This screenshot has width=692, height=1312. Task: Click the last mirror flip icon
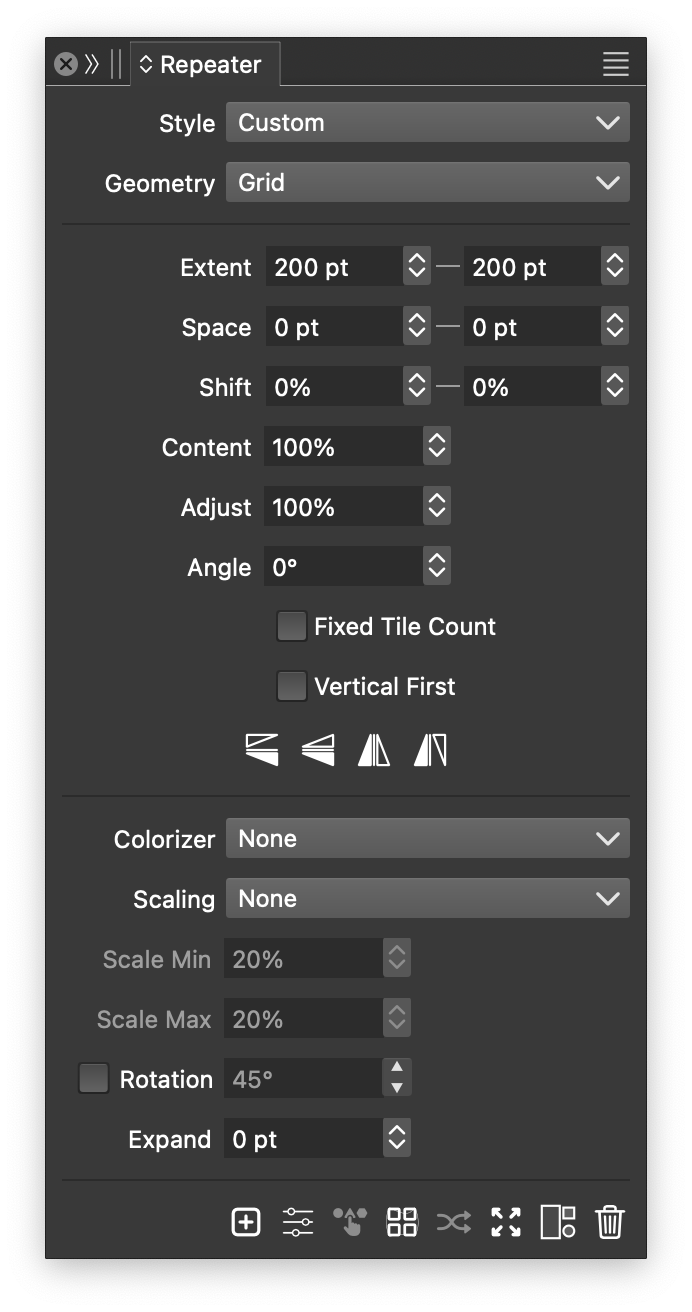coord(430,750)
